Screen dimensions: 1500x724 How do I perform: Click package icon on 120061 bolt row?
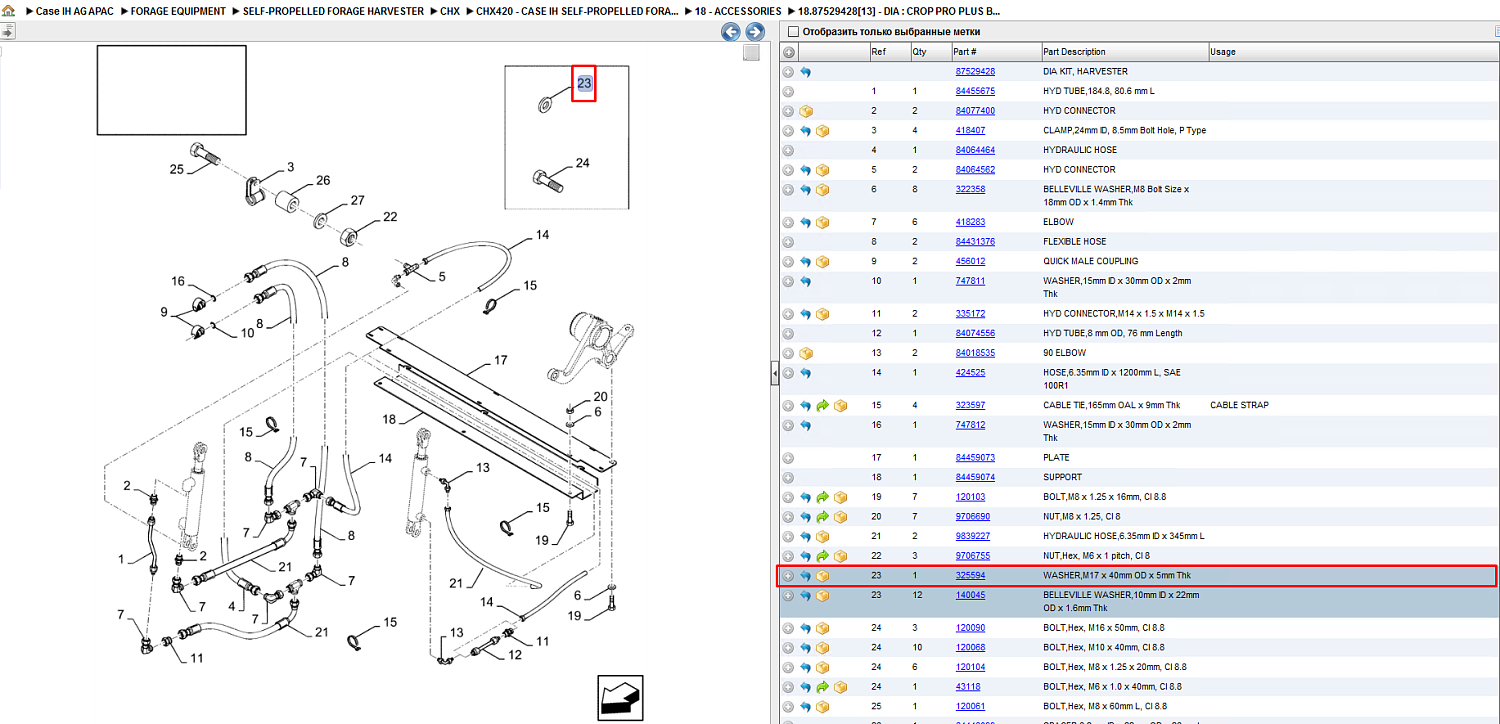point(823,707)
